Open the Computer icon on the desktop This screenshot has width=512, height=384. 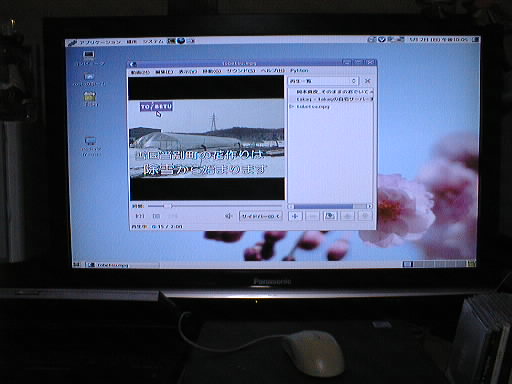(89, 57)
